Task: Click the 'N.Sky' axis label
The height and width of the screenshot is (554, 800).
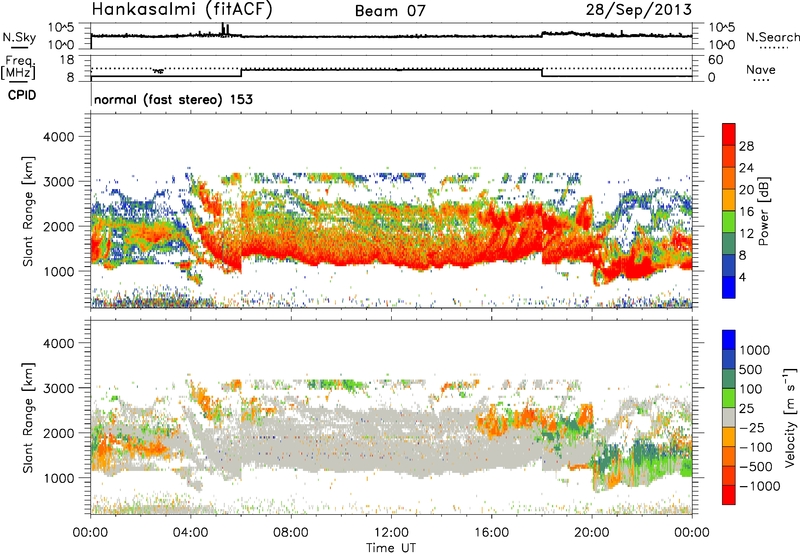Action: point(19,37)
